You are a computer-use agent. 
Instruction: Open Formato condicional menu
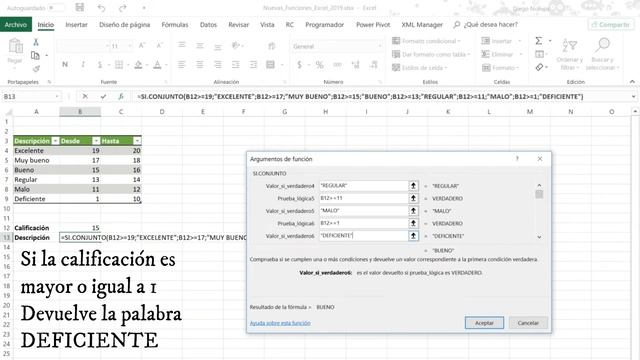[426, 41]
